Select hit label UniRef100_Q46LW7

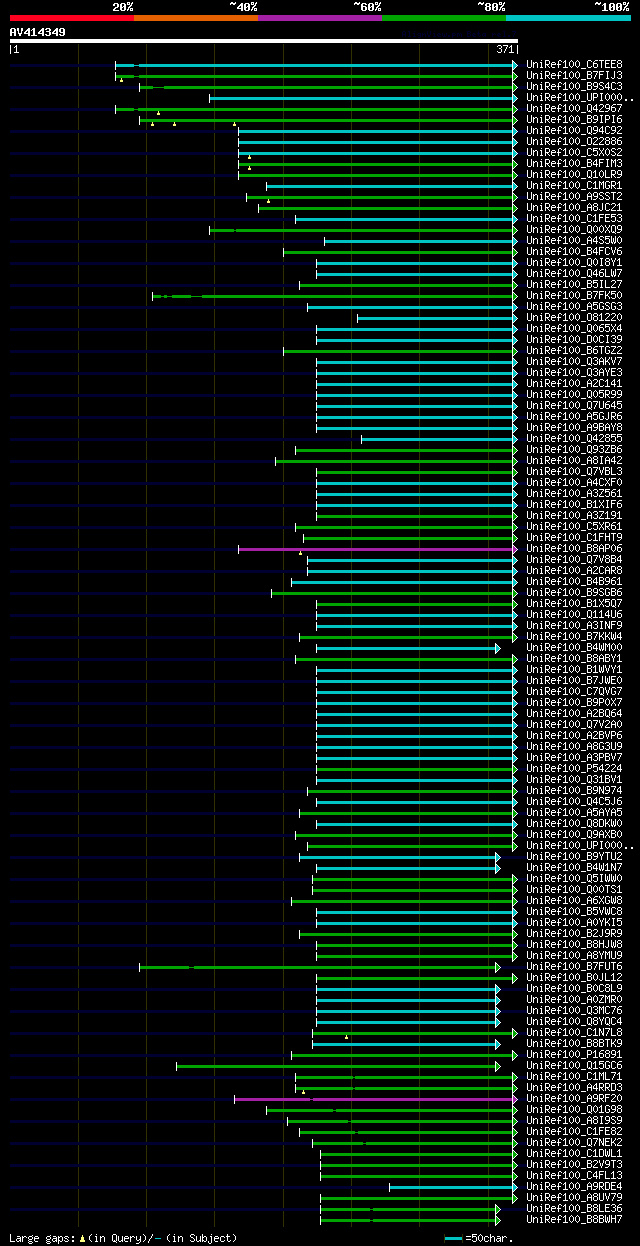click(x=574, y=273)
